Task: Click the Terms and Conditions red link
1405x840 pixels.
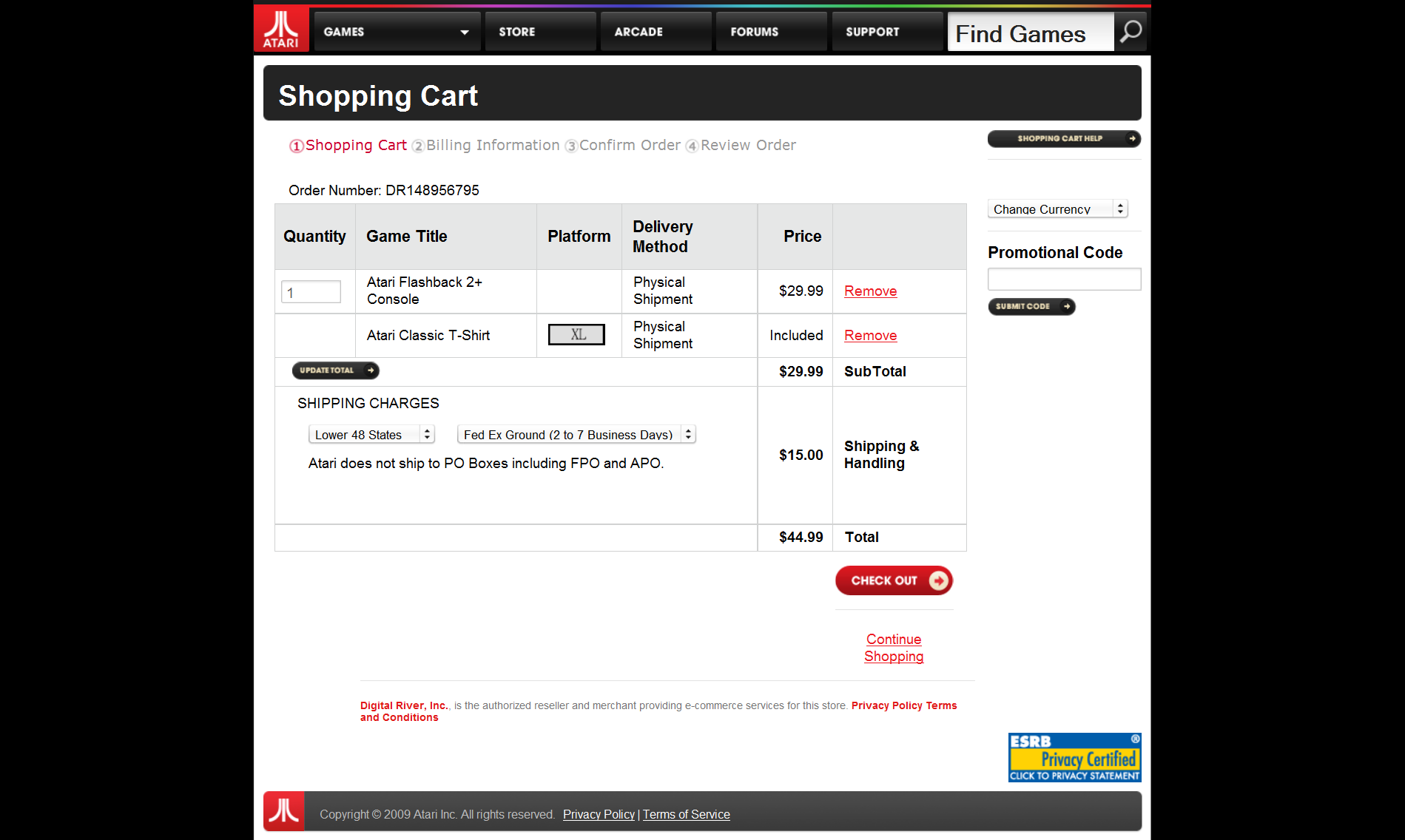Action: point(658,711)
